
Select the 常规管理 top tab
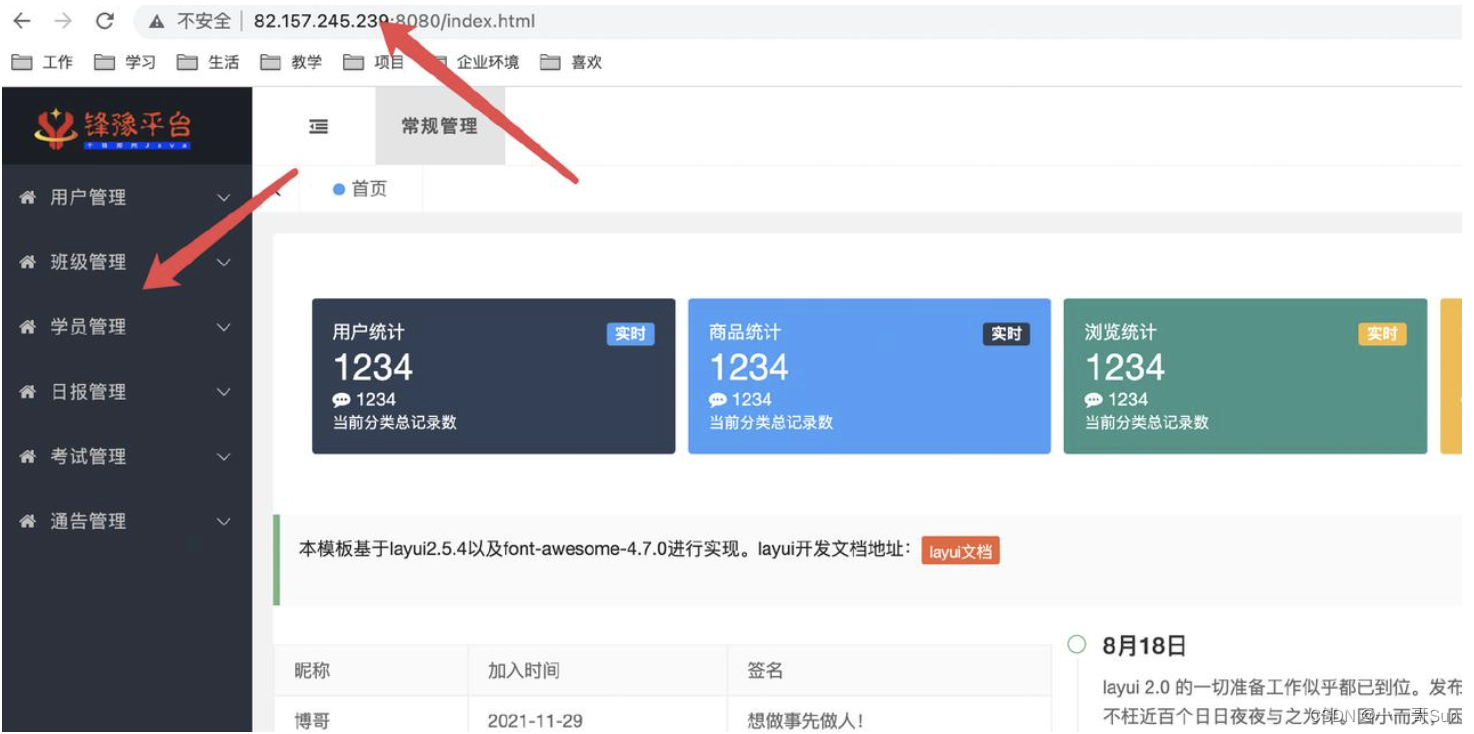point(439,126)
